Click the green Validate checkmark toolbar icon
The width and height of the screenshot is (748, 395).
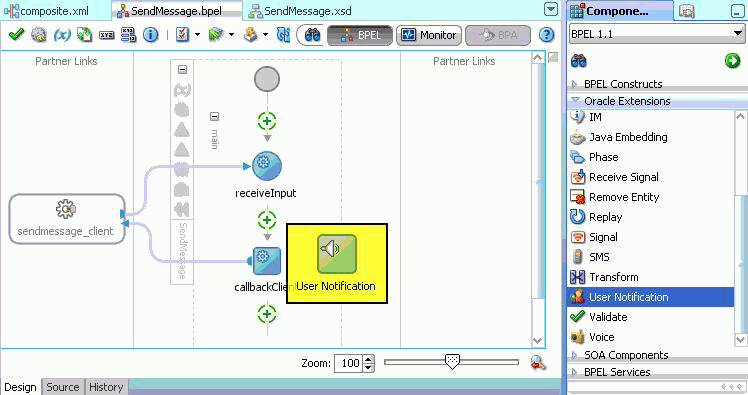16,34
